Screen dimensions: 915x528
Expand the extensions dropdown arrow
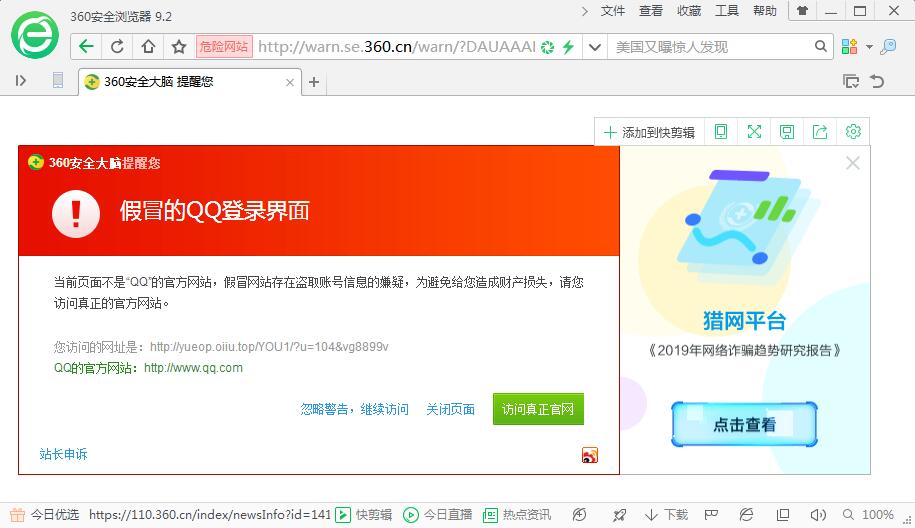[x=869, y=47]
